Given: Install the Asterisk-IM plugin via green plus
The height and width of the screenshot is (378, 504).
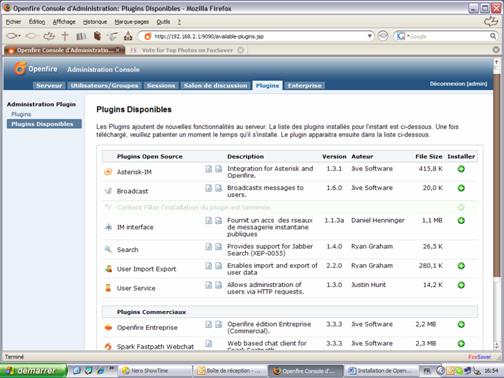Looking at the screenshot, I should coord(461,169).
